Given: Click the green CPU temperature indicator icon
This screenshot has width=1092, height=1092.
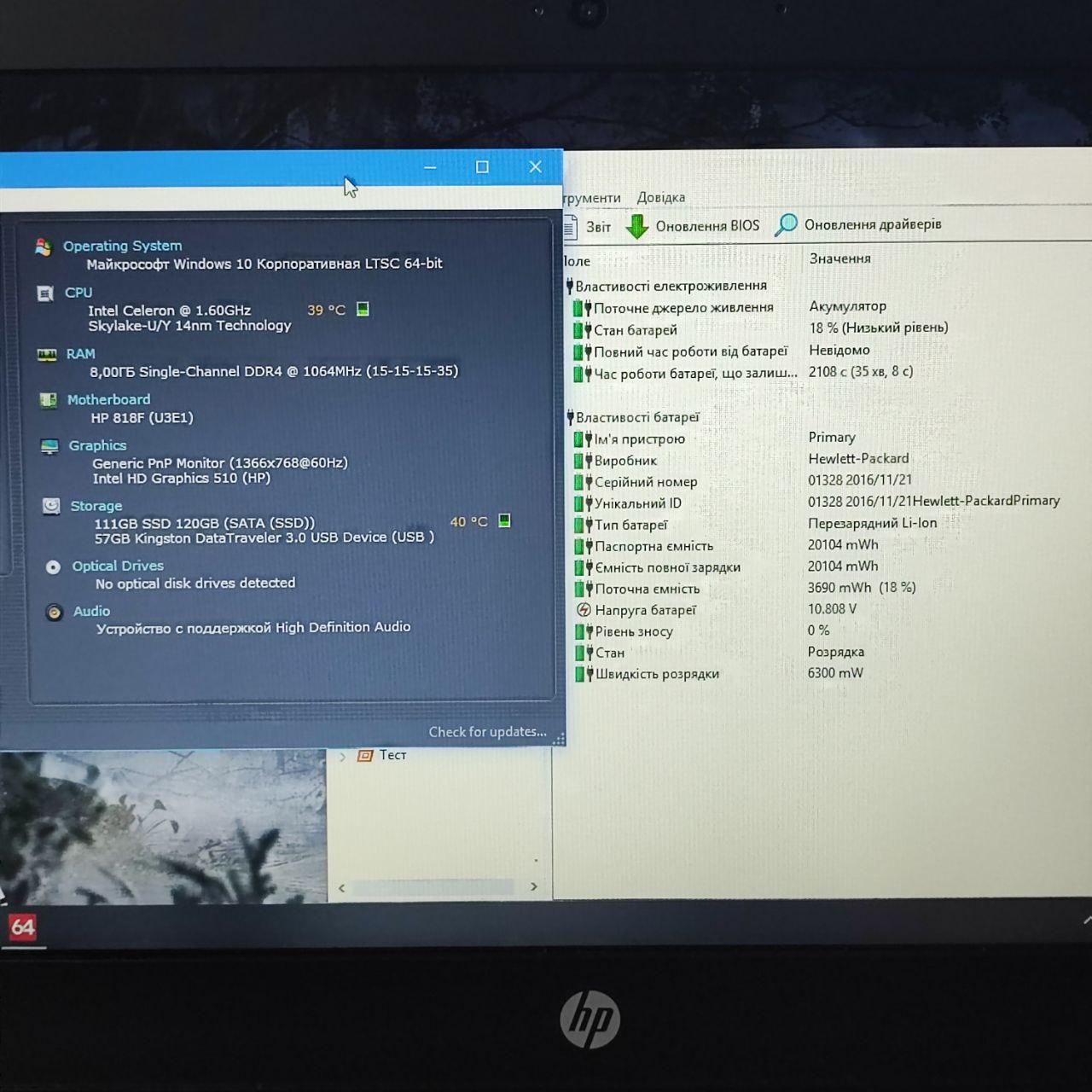Looking at the screenshot, I should pyautogui.click(x=363, y=309).
